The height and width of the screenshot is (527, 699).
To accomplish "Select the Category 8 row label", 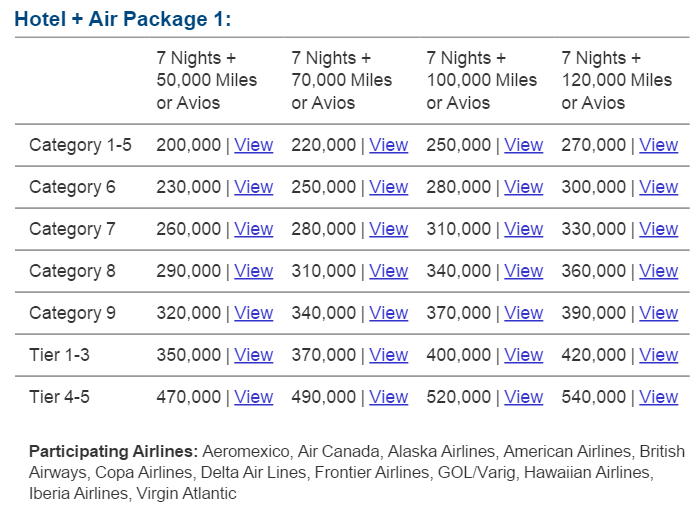I will click(x=72, y=271).
